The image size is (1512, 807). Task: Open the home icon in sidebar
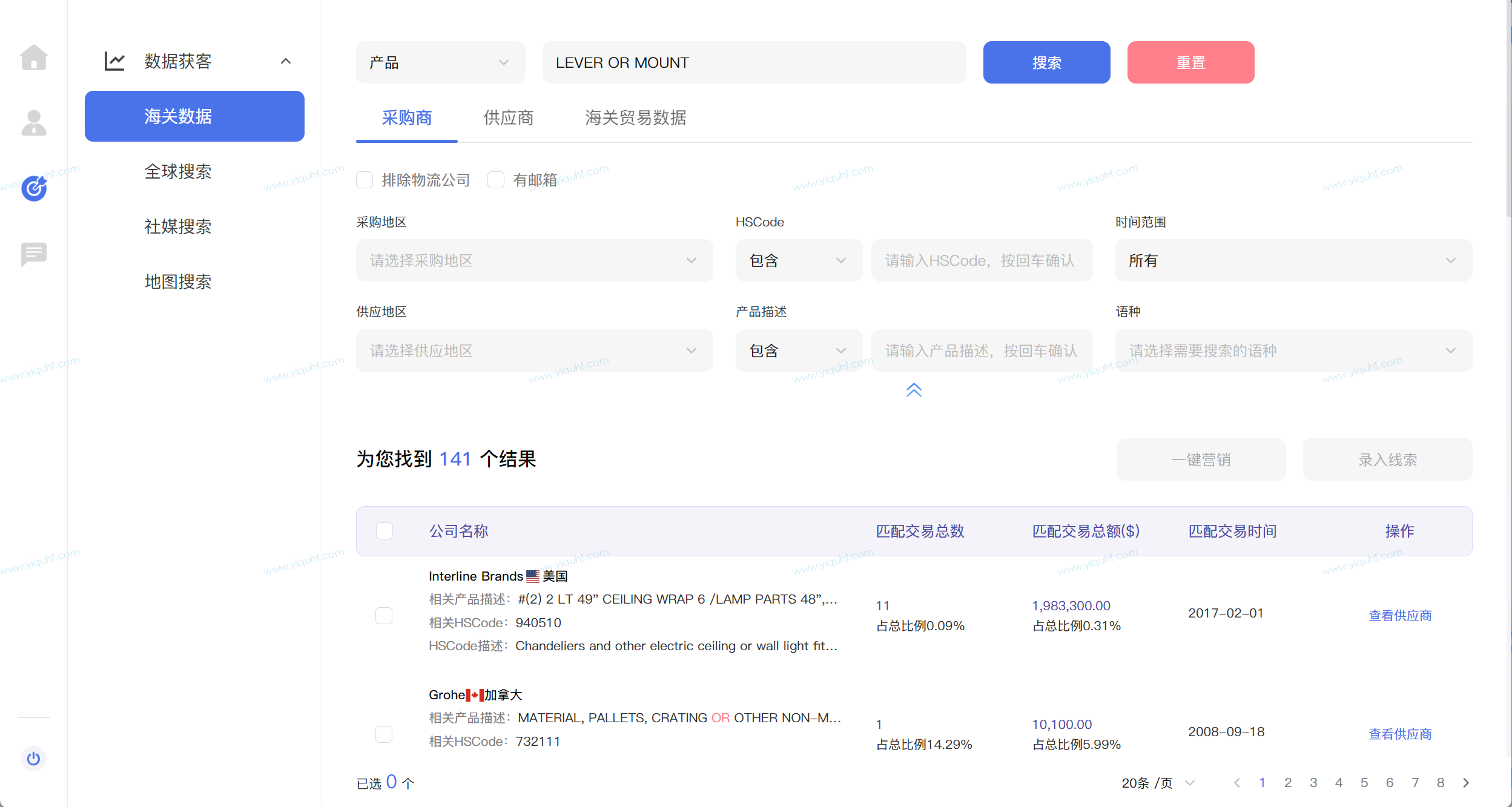click(x=34, y=58)
